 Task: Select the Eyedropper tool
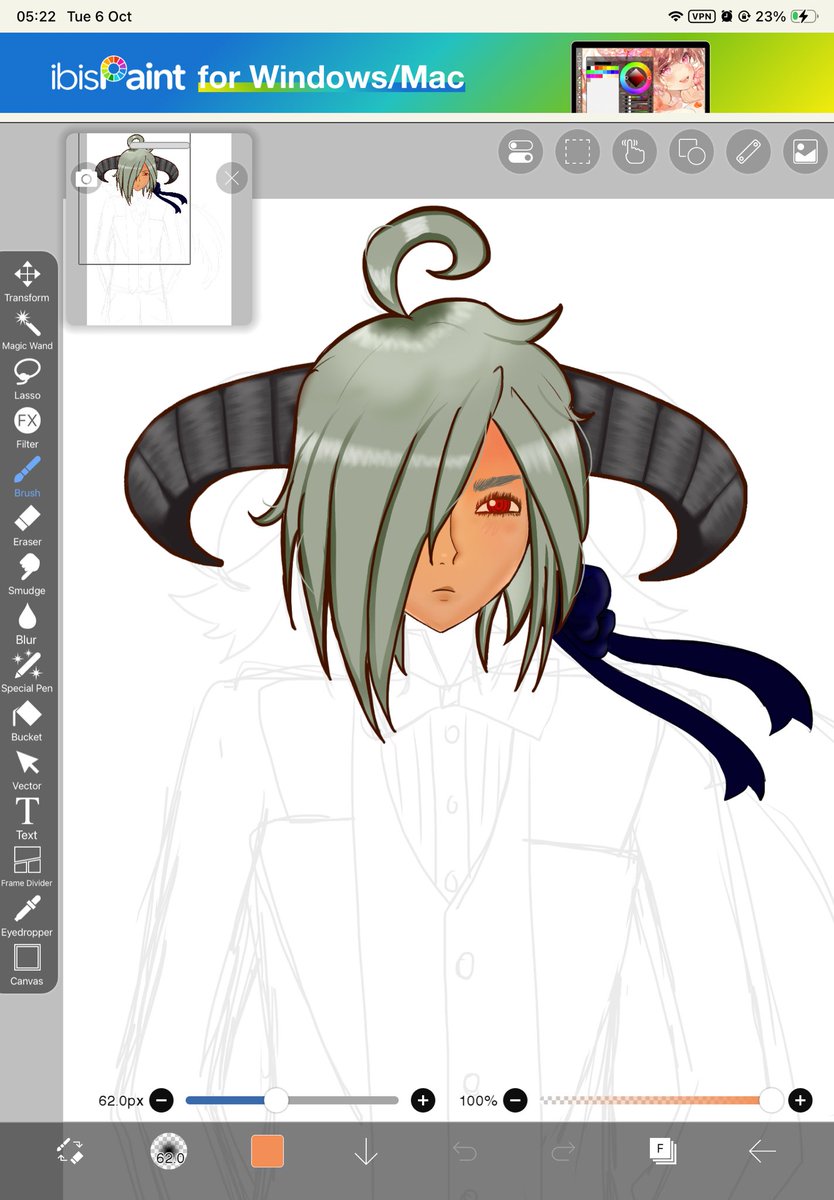point(27,916)
